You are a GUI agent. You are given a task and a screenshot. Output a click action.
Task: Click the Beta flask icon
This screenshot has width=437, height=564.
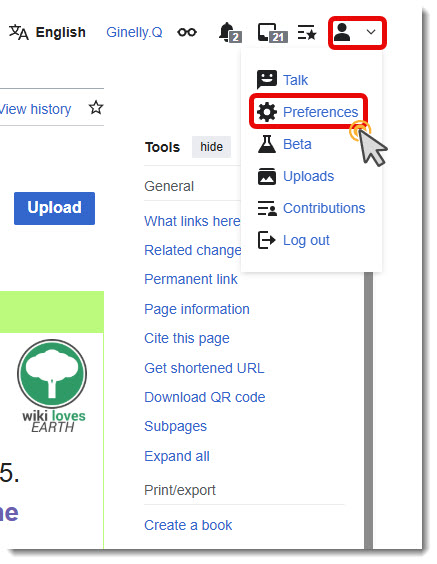[x=267, y=144]
